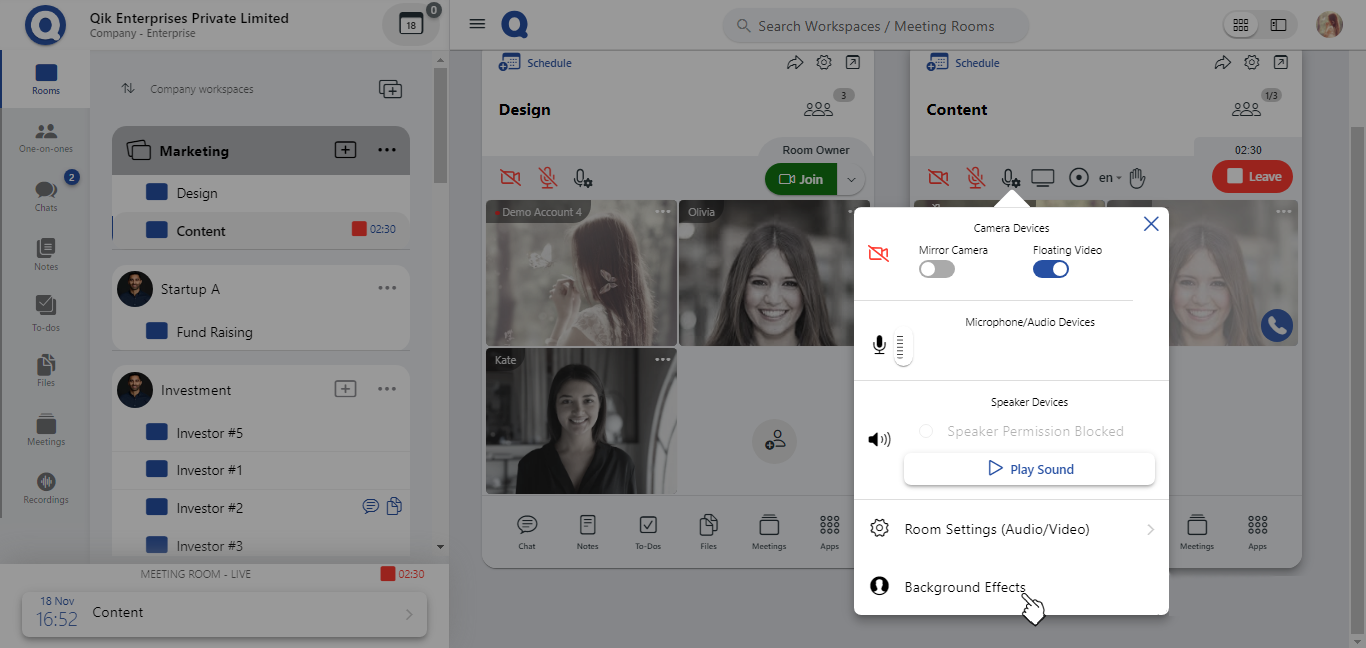The image size is (1366, 648).
Task: Open the calendar icon in header
Action: point(411,25)
